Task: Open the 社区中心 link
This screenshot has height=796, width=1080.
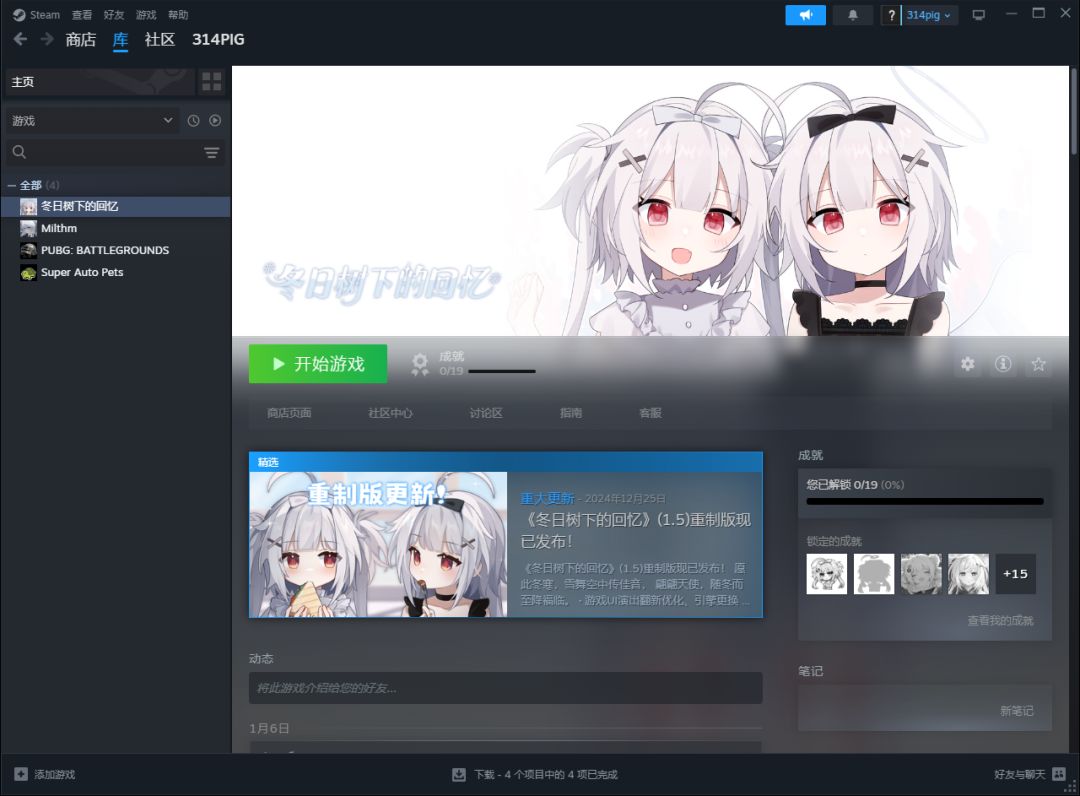Action: (x=391, y=412)
